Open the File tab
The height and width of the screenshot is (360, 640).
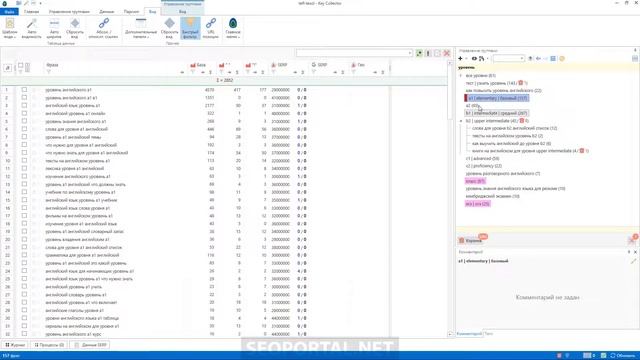click(9, 11)
